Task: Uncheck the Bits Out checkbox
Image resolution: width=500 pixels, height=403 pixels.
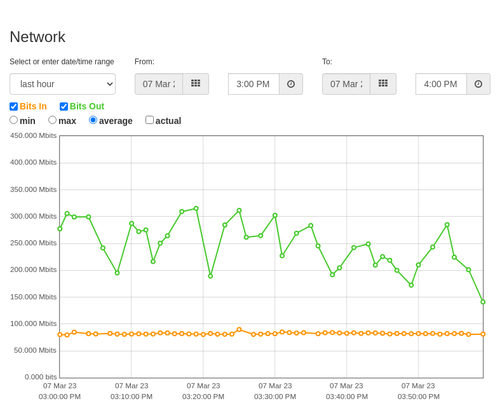Action: (64, 106)
